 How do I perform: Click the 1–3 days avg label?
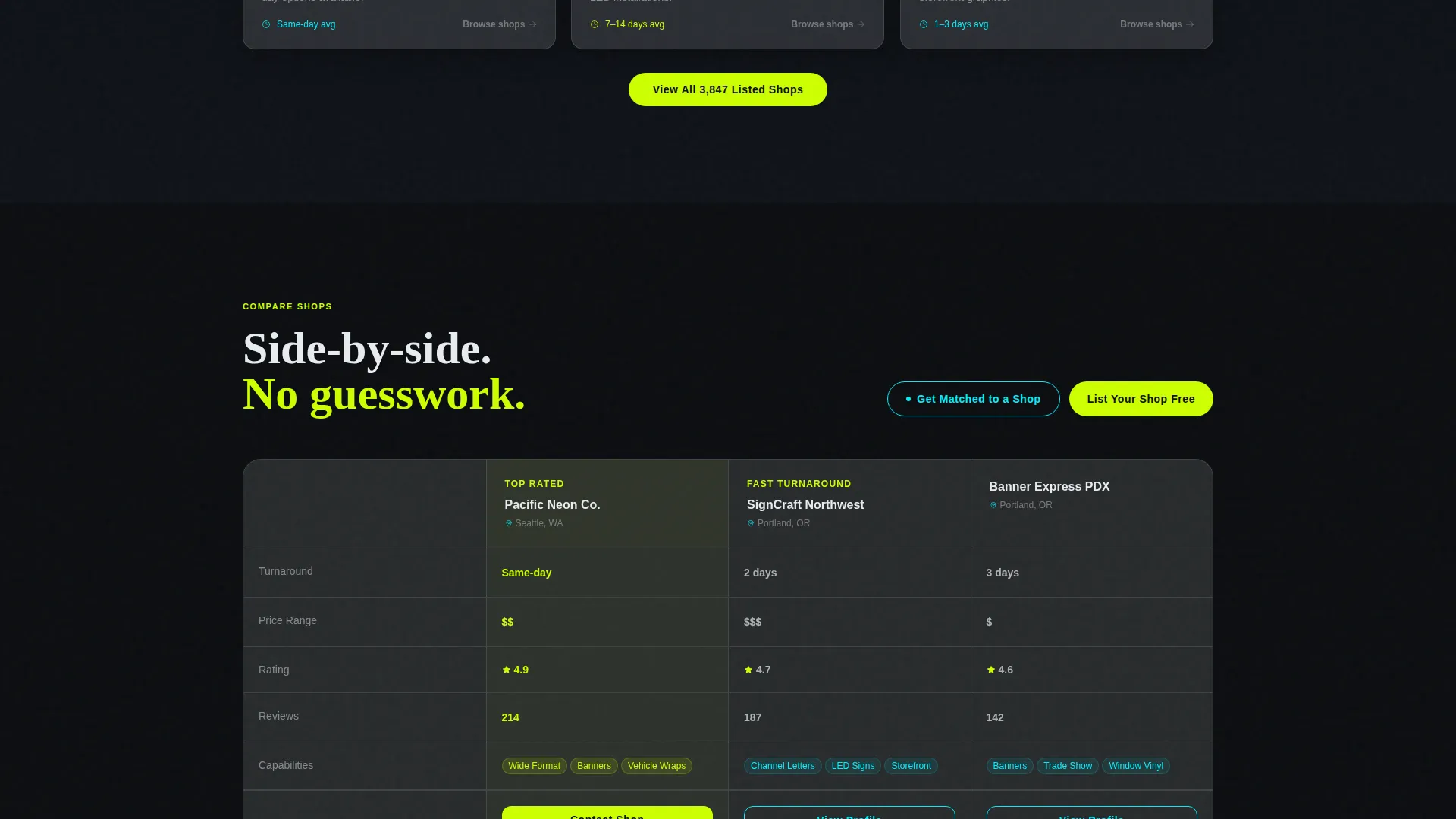(x=962, y=24)
